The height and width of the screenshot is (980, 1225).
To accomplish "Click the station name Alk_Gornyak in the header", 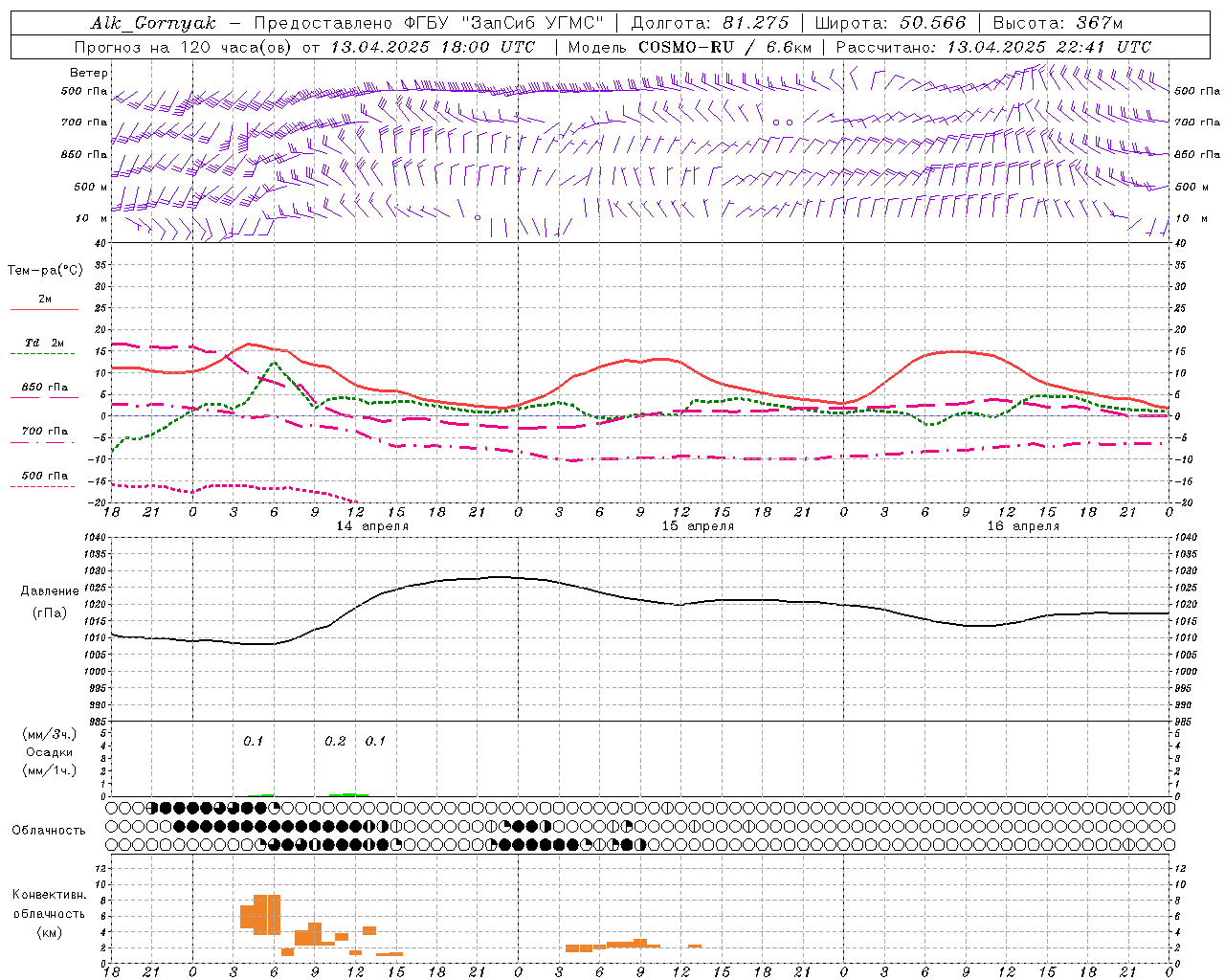I will tap(154, 23).
